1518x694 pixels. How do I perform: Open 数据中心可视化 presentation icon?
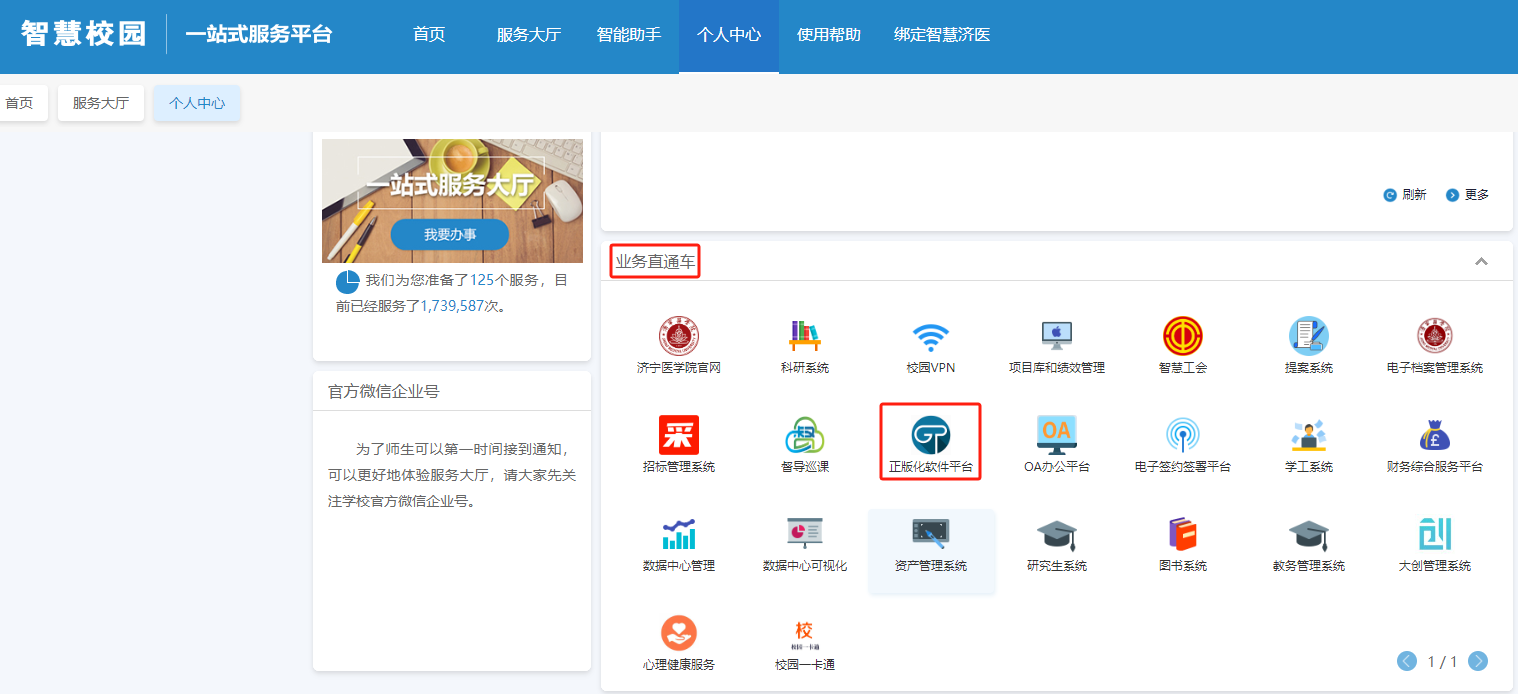[x=805, y=534]
